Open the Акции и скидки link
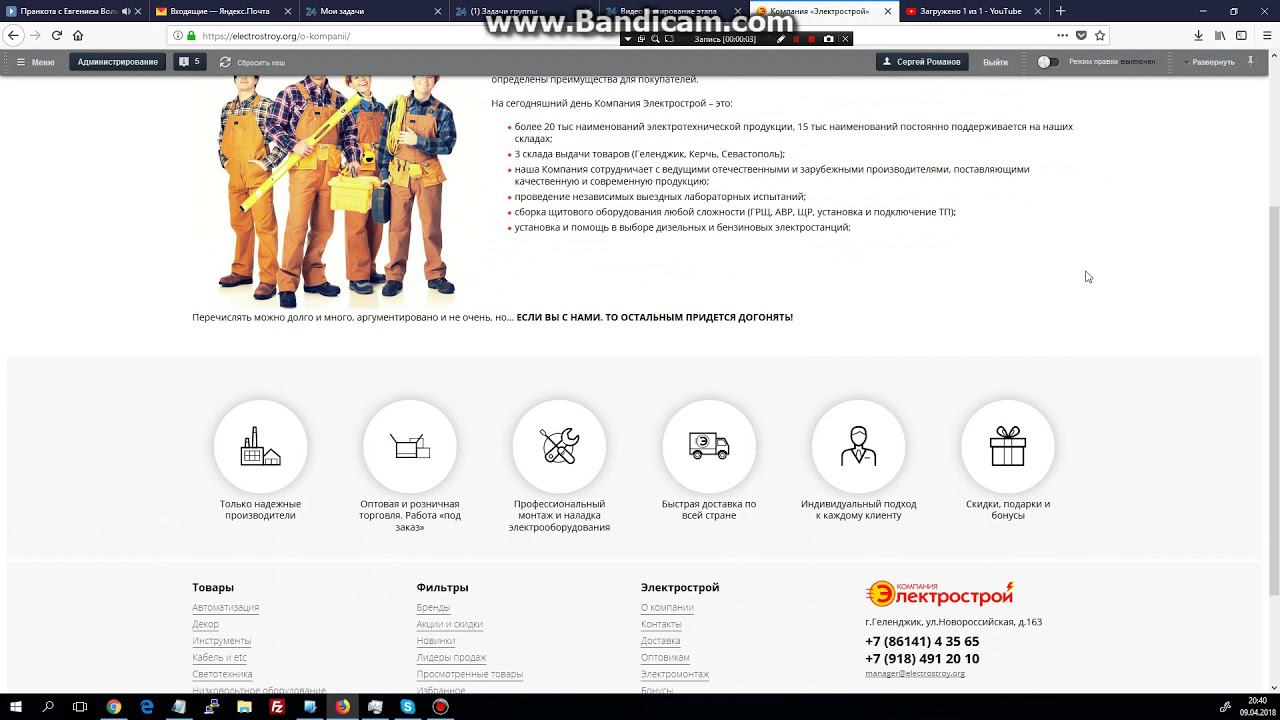 pos(449,624)
